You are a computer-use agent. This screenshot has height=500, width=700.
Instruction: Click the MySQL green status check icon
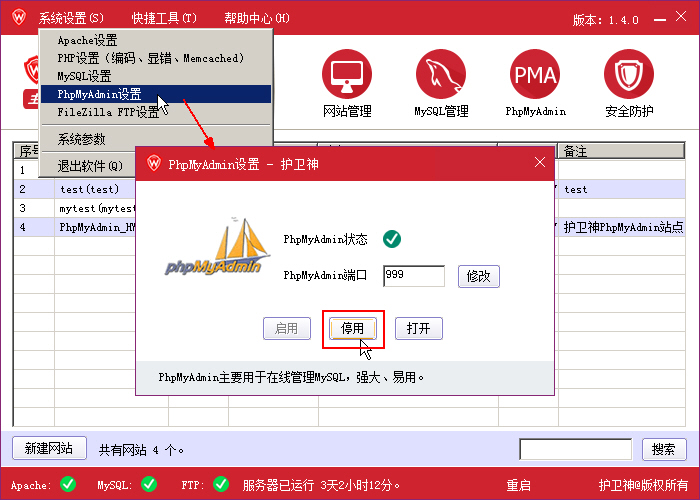(149, 484)
